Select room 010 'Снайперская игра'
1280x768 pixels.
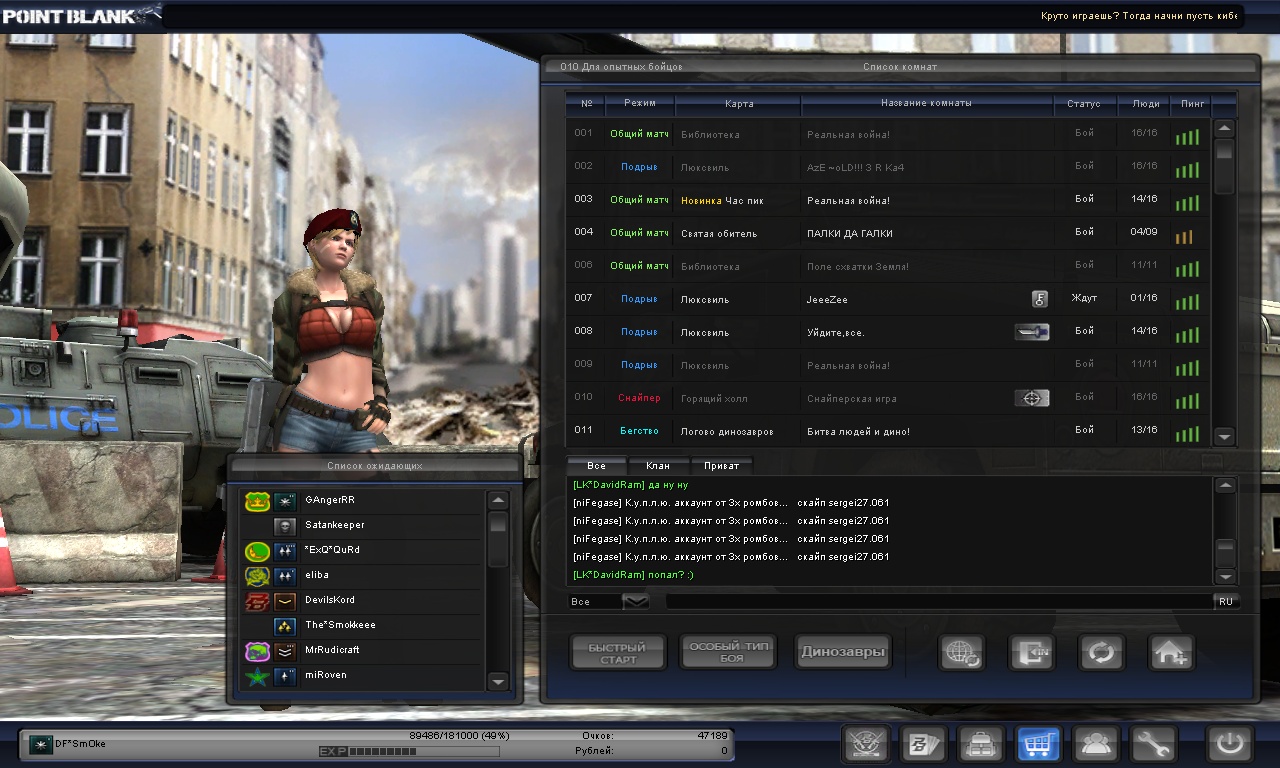point(888,398)
